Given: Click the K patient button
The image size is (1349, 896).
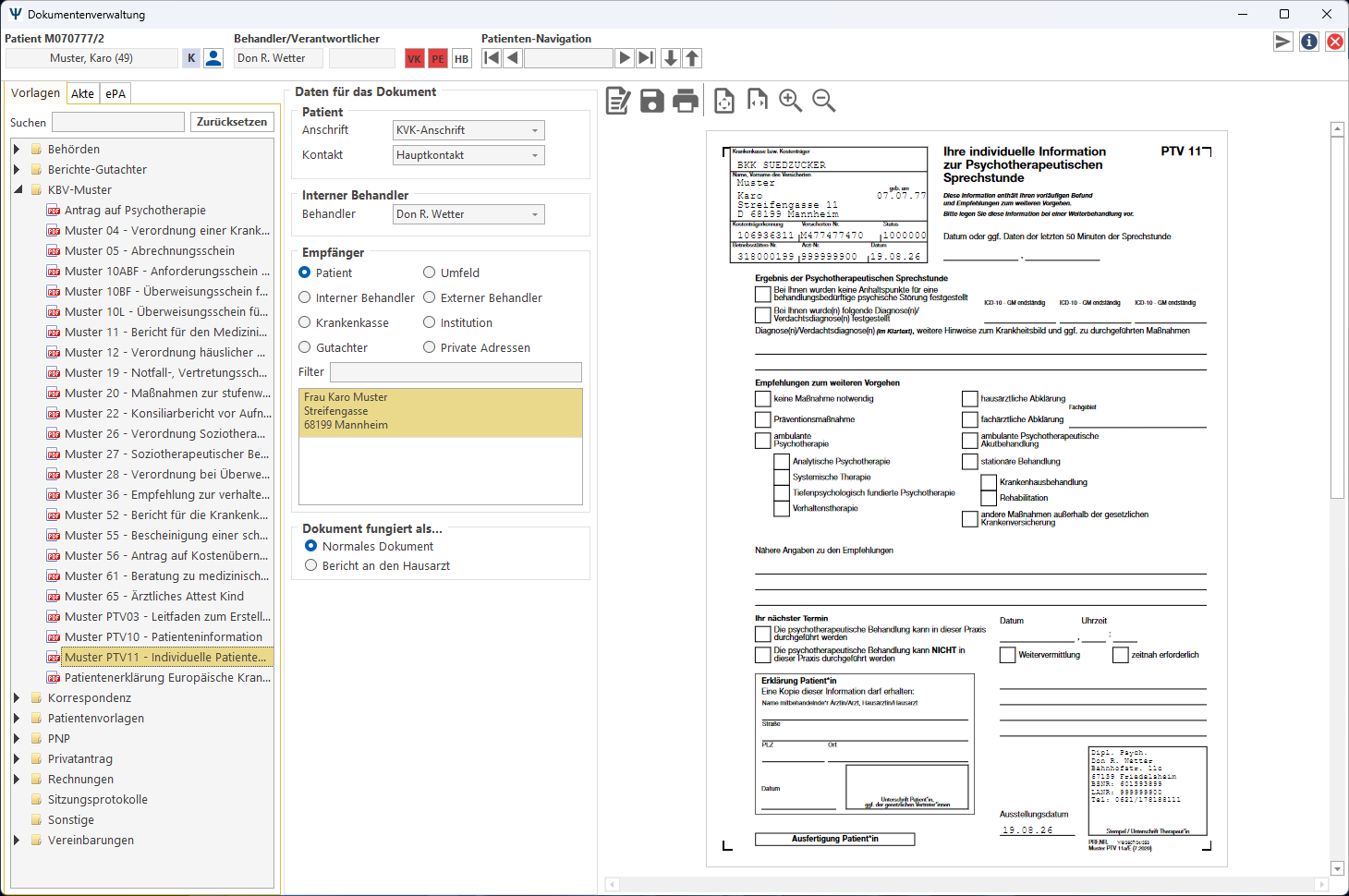Looking at the screenshot, I should pos(191,58).
